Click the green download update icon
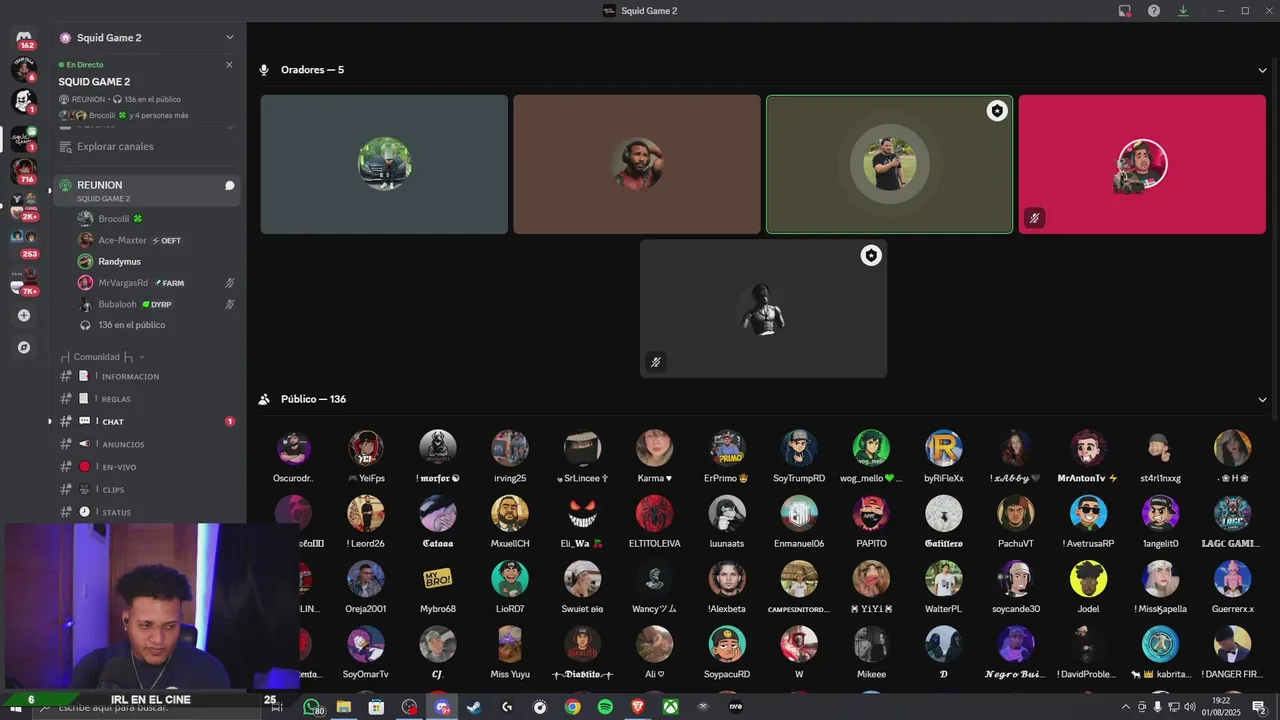 pyautogui.click(x=1183, y=11)
